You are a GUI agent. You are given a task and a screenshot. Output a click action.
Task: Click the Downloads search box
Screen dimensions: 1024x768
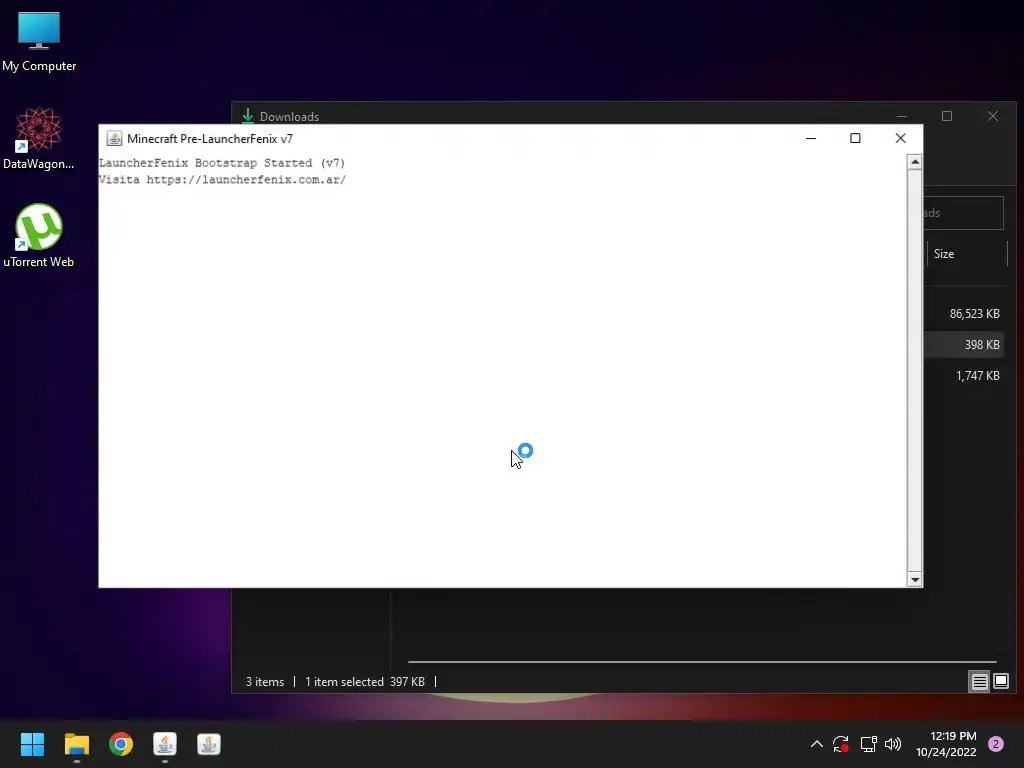(x=963, y=213)
